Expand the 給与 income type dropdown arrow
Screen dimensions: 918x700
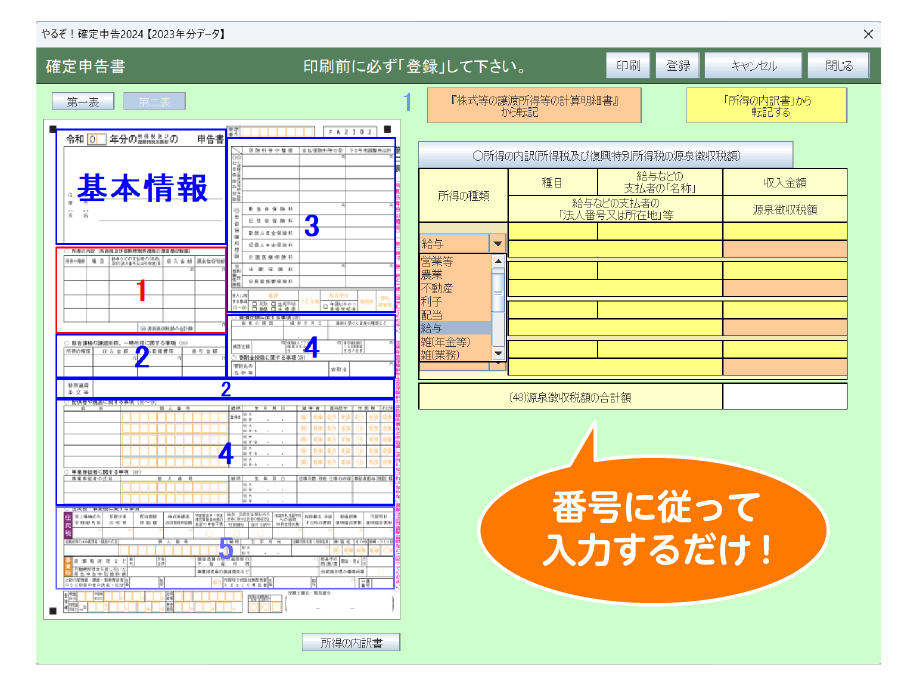[498, 243]
